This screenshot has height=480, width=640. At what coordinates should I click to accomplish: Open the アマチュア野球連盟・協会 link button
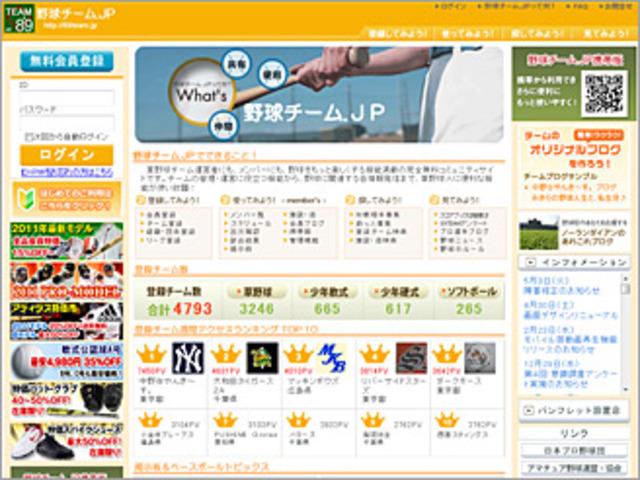574,467
